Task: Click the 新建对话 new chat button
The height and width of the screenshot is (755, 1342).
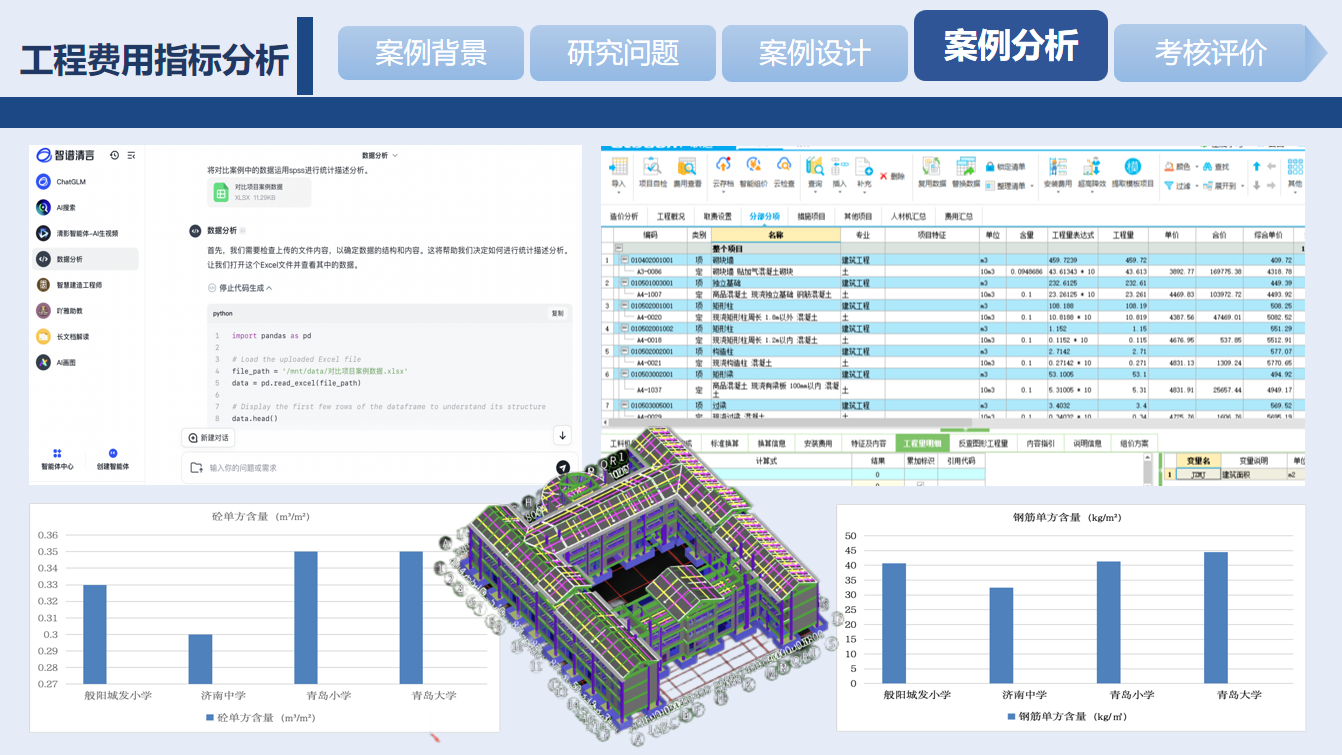Action: point(208,438)
